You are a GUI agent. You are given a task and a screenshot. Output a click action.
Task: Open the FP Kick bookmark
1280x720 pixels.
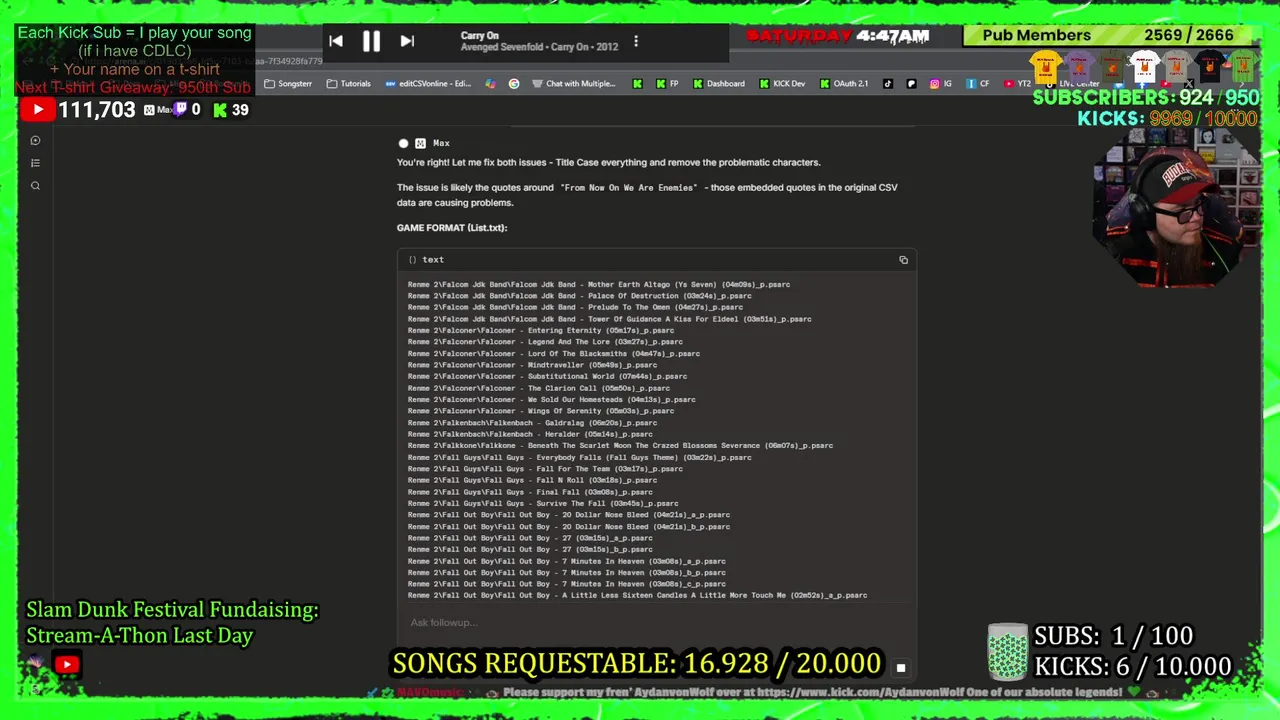point(667,84)
